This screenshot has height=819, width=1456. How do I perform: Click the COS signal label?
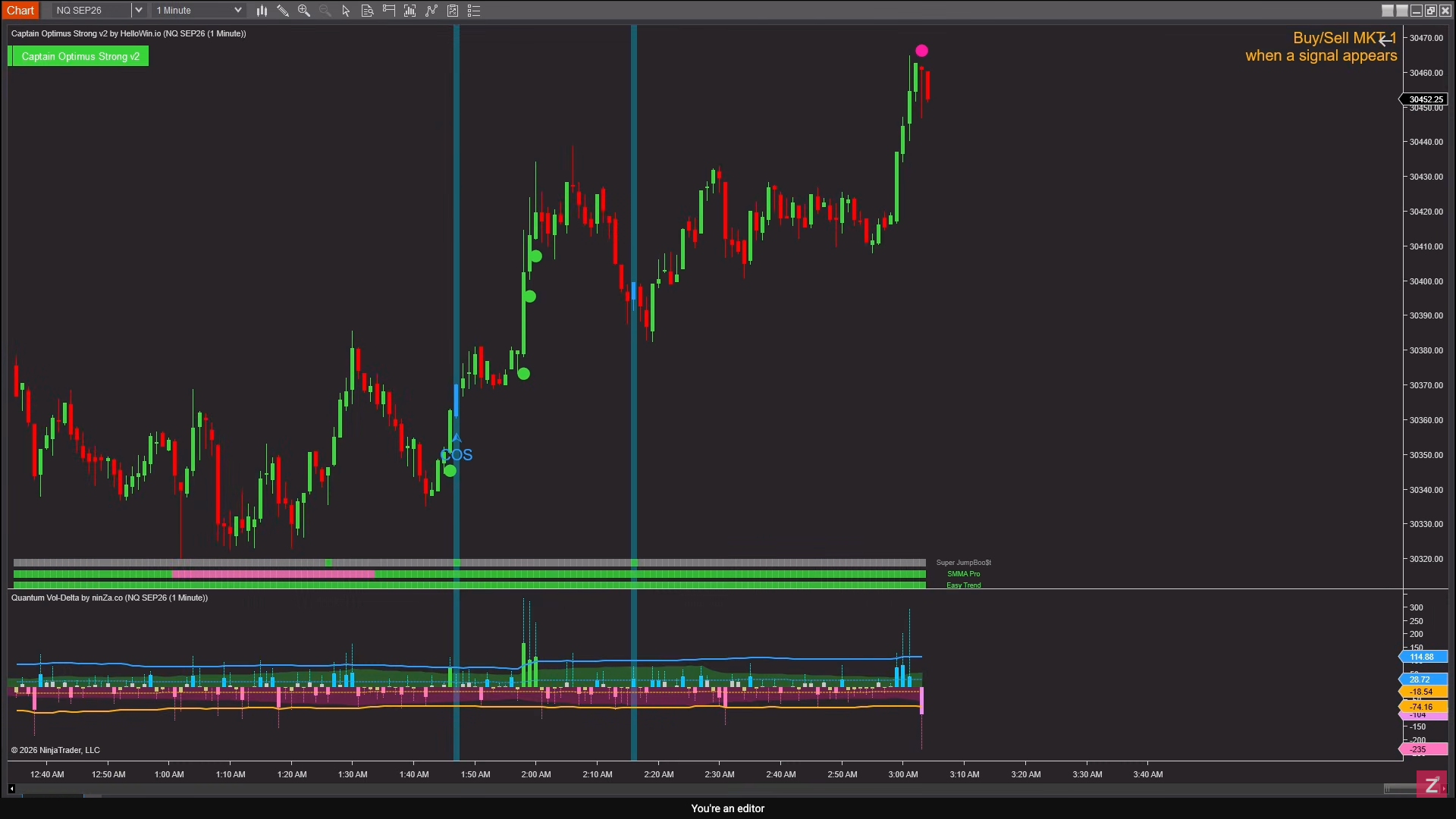click(457, 455)
